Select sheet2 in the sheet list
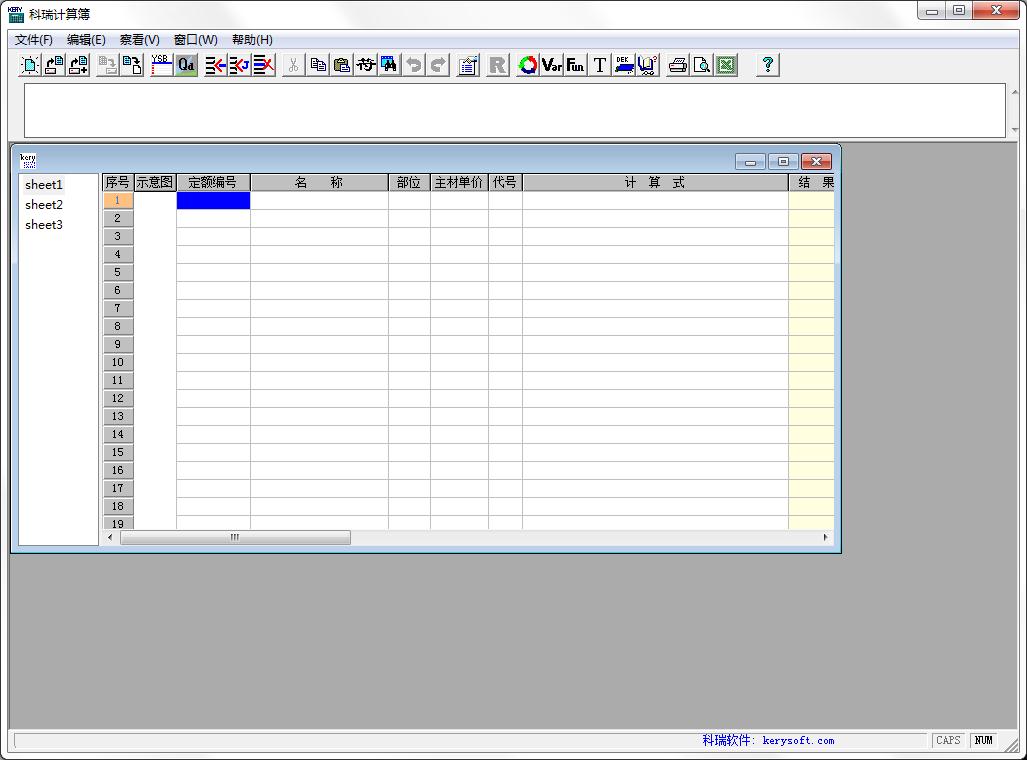Viewport: 1027px width, 760px height. pos(44,205)
